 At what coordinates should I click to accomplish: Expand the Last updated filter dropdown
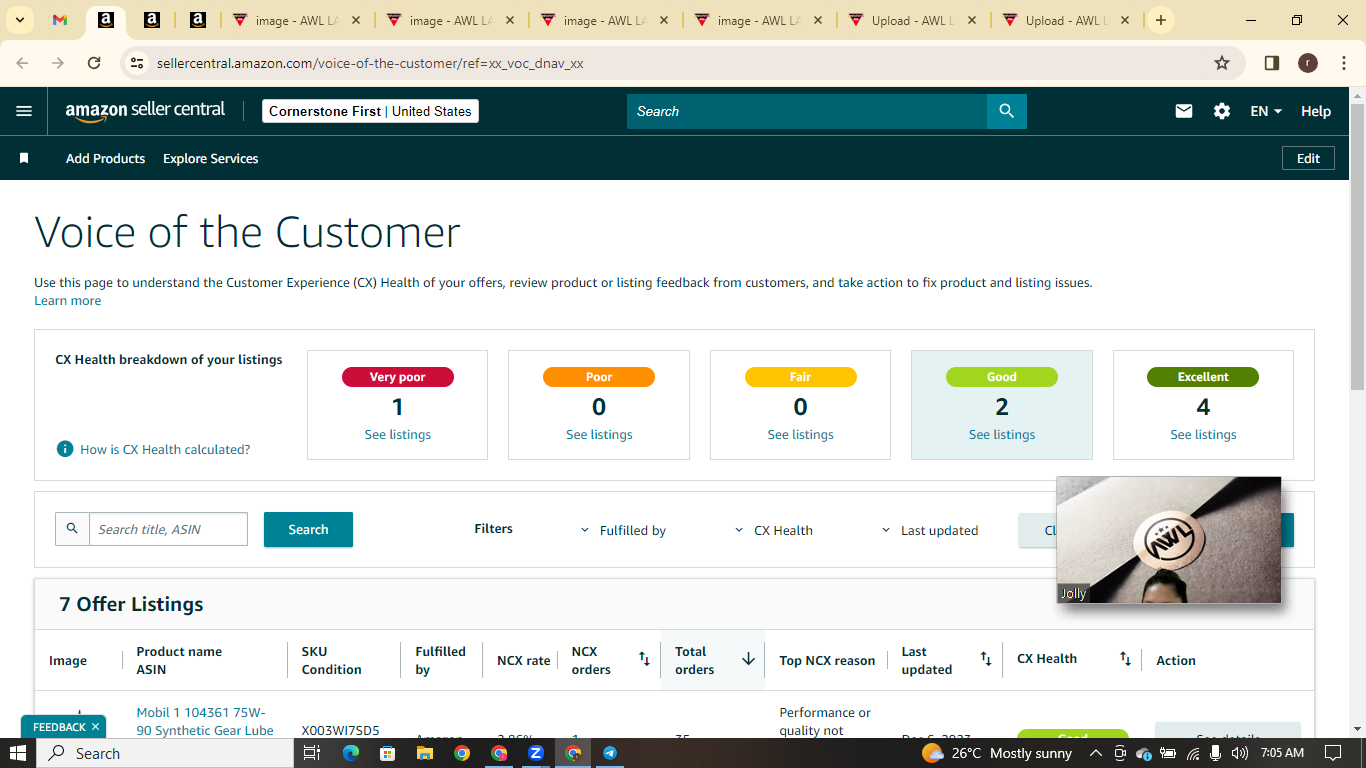pyautogui.click(x=929, y=531)
